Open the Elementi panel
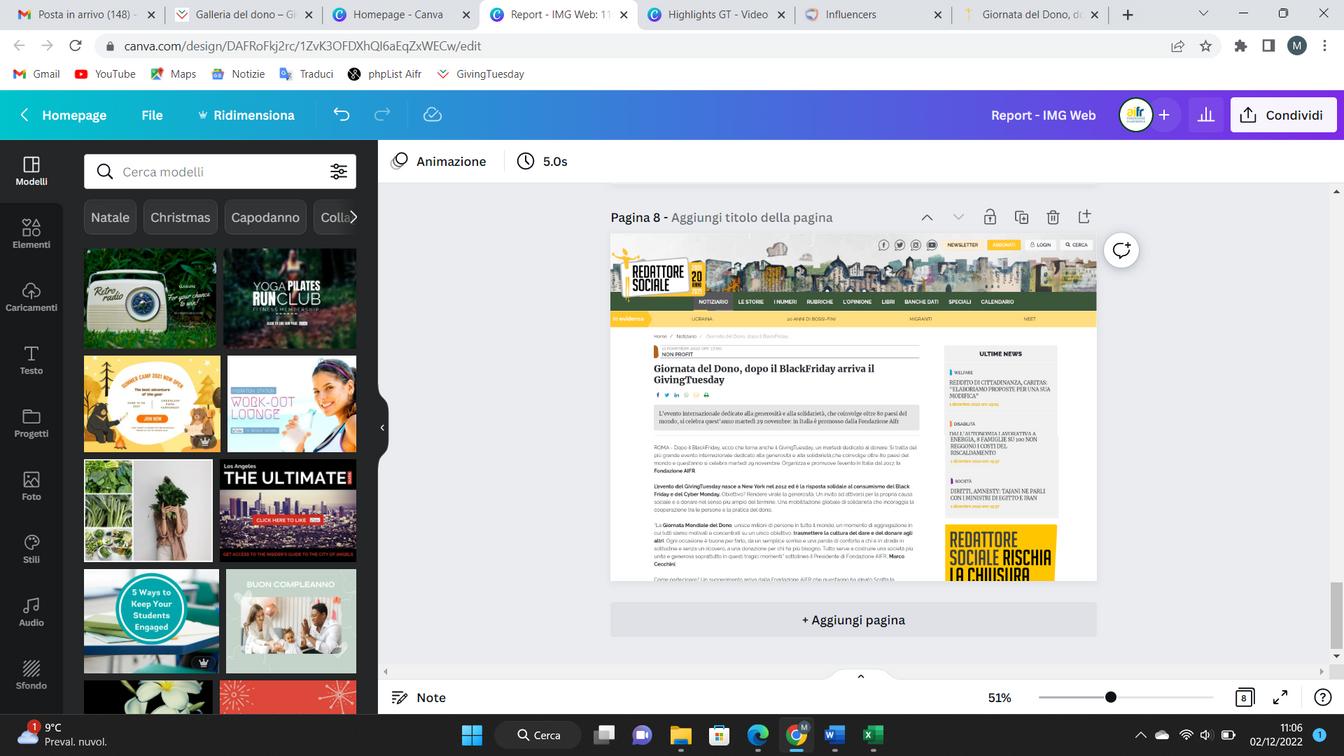The image size is (1344, 756). [31, 234]
